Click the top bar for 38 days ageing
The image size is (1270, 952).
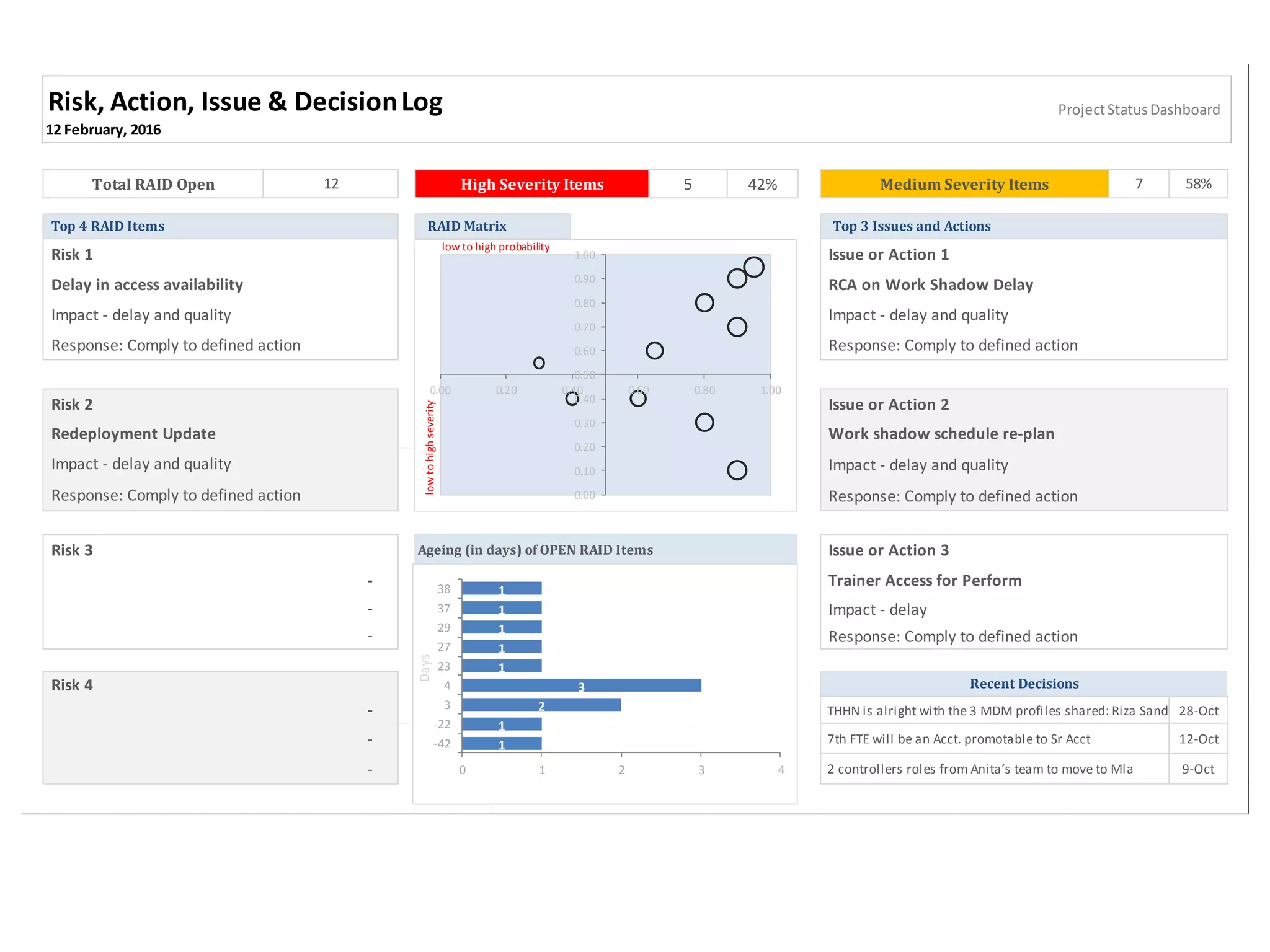(501, 588)
